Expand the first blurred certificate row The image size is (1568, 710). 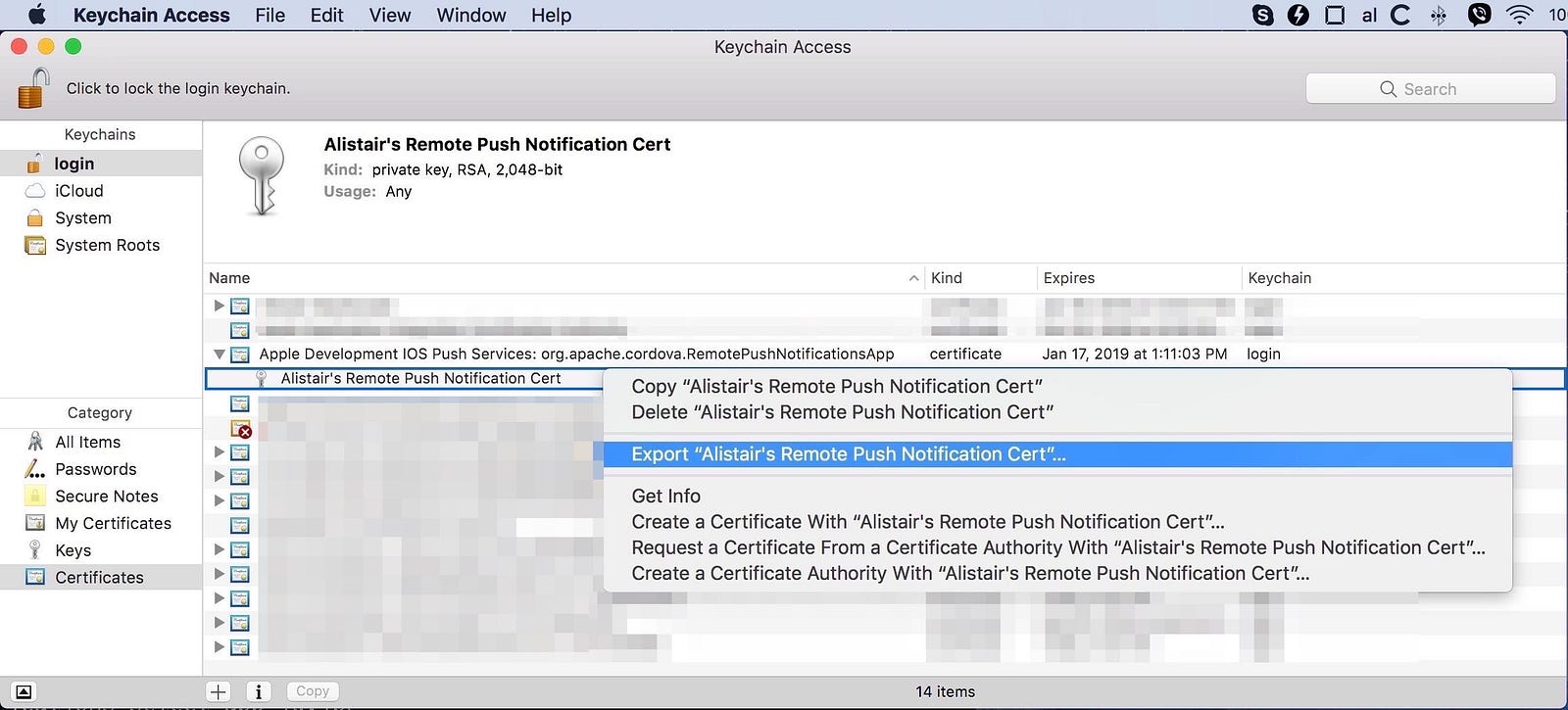click(219, 306)
